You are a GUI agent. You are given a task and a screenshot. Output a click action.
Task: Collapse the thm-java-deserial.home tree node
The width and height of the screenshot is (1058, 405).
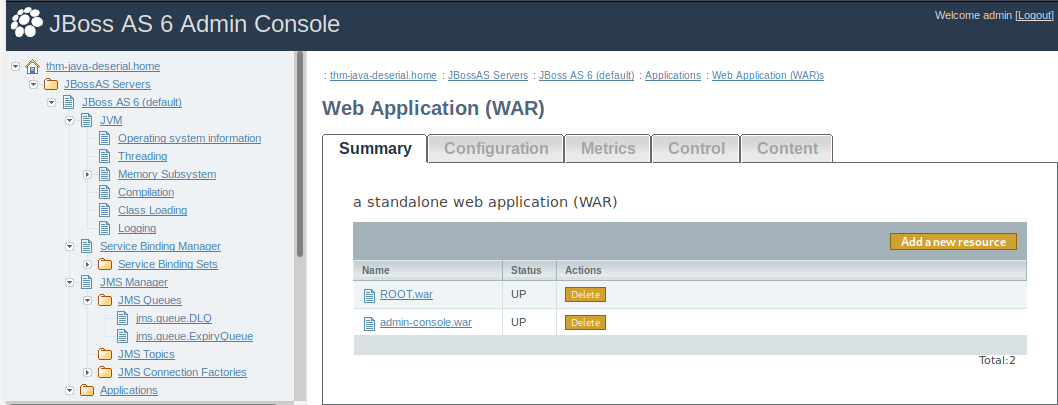pyautogui.click(x=16, y=66)
